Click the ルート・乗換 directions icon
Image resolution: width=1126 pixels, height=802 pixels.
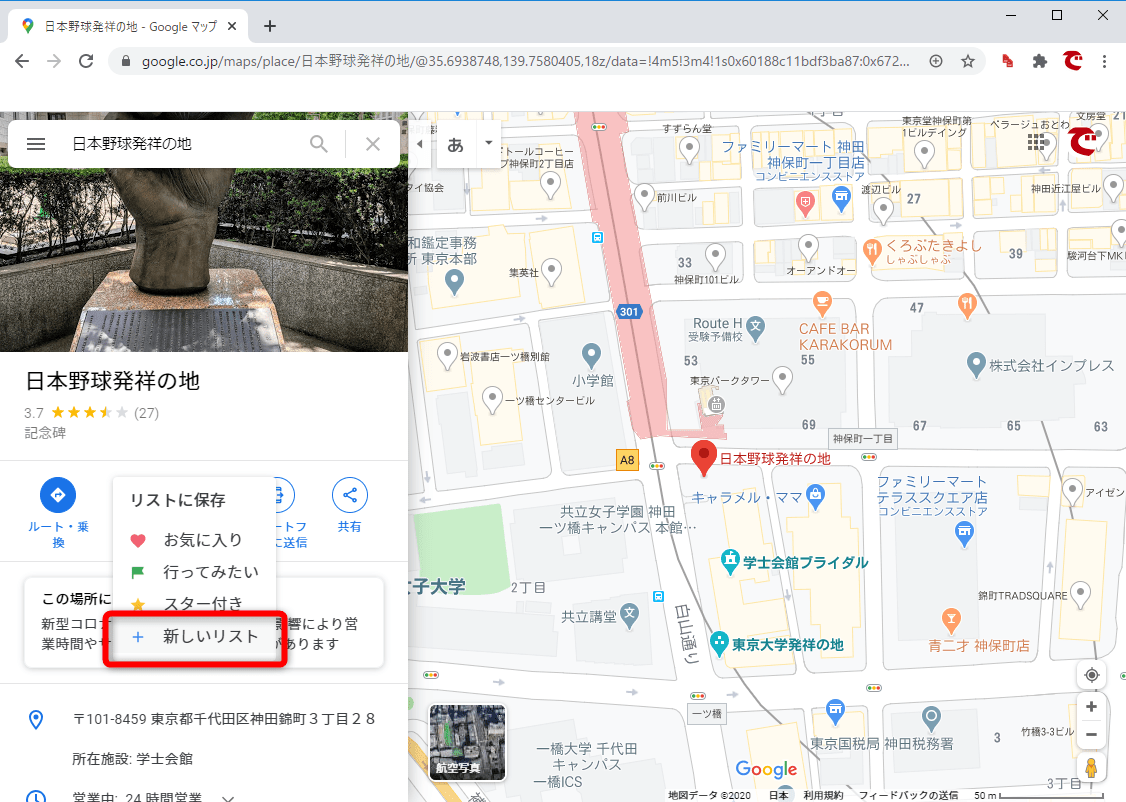pos(57,495)
